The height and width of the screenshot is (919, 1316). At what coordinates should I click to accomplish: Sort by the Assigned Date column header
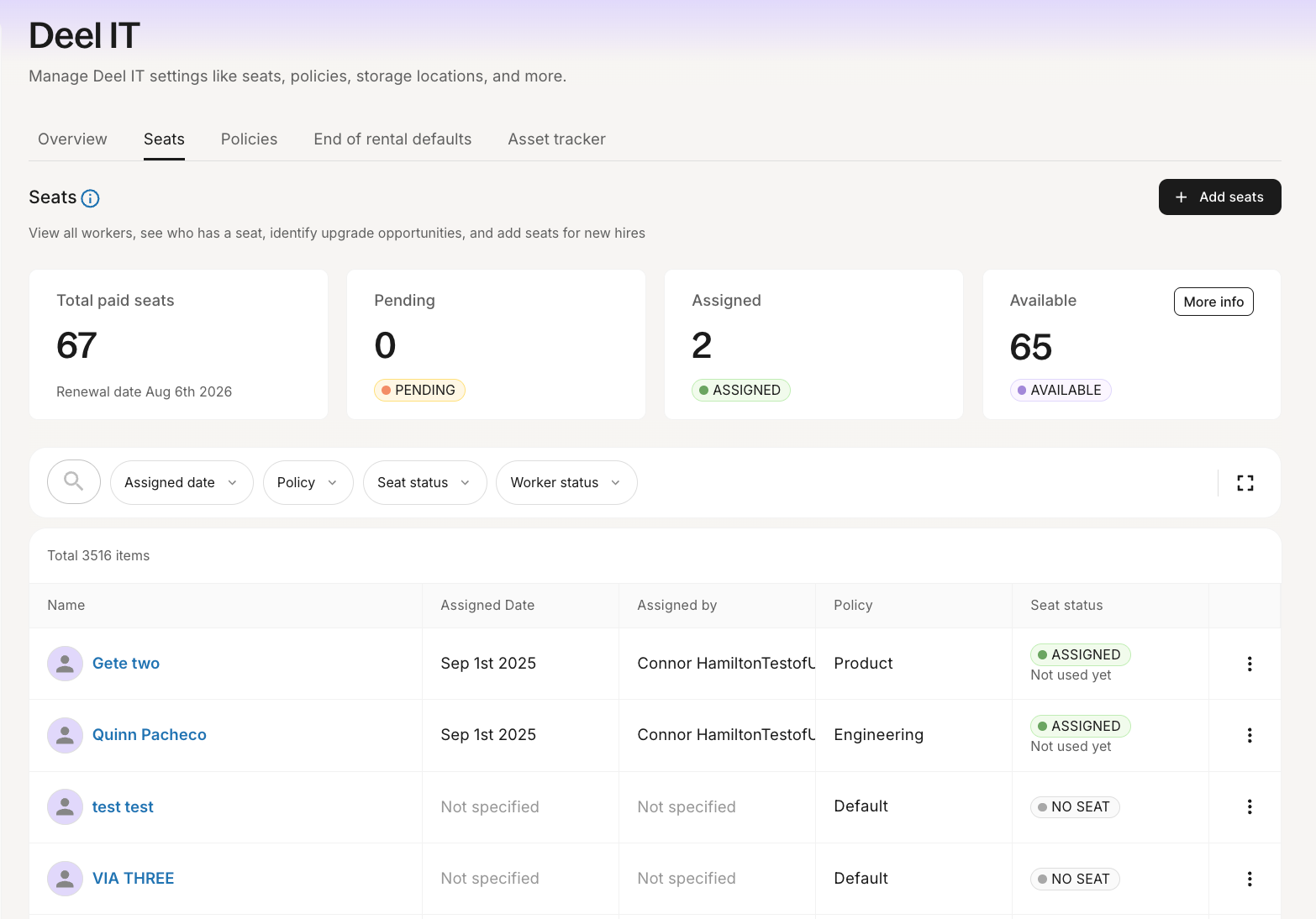[487, 606]
